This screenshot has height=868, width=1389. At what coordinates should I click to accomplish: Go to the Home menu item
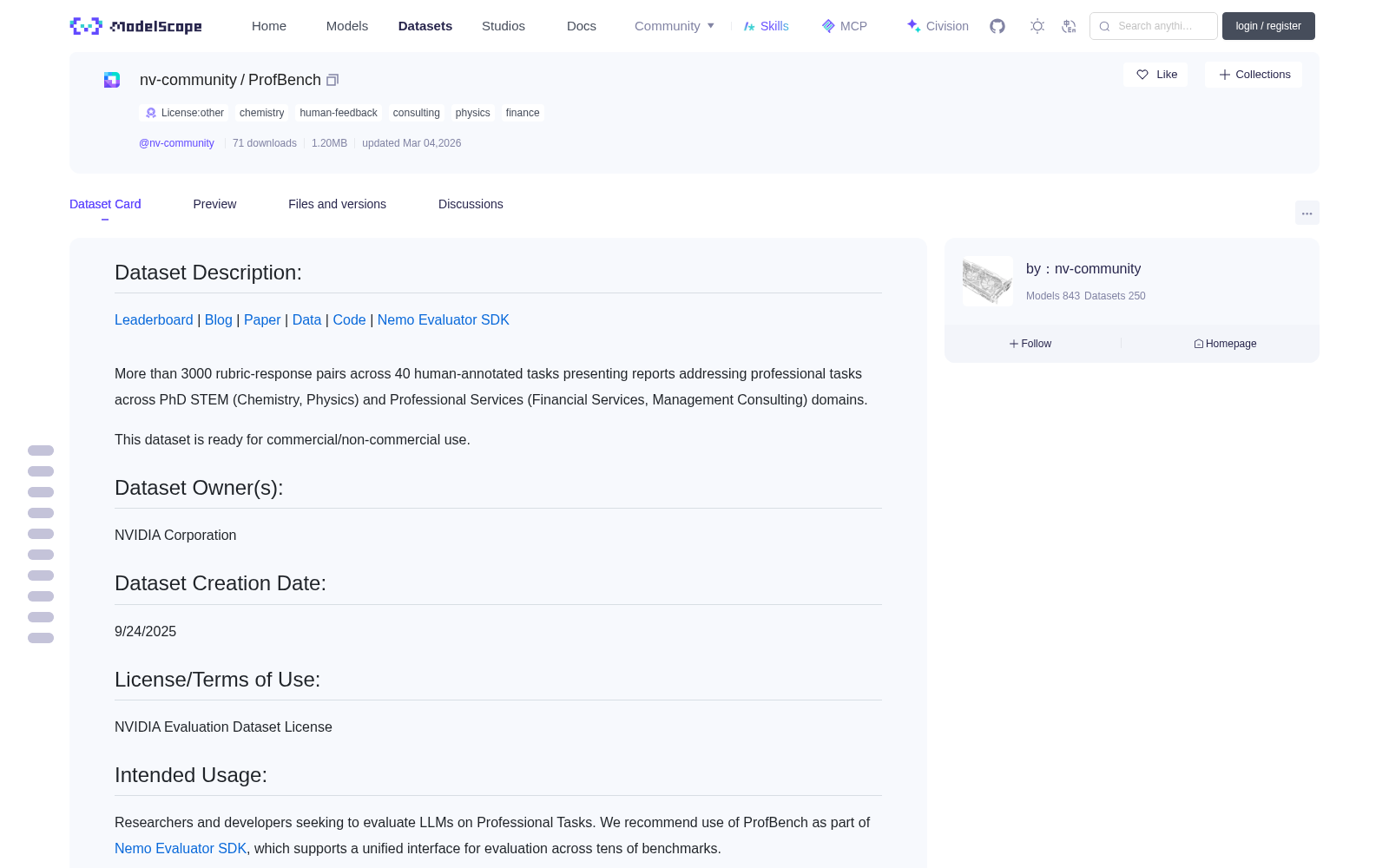click(269, 26)
